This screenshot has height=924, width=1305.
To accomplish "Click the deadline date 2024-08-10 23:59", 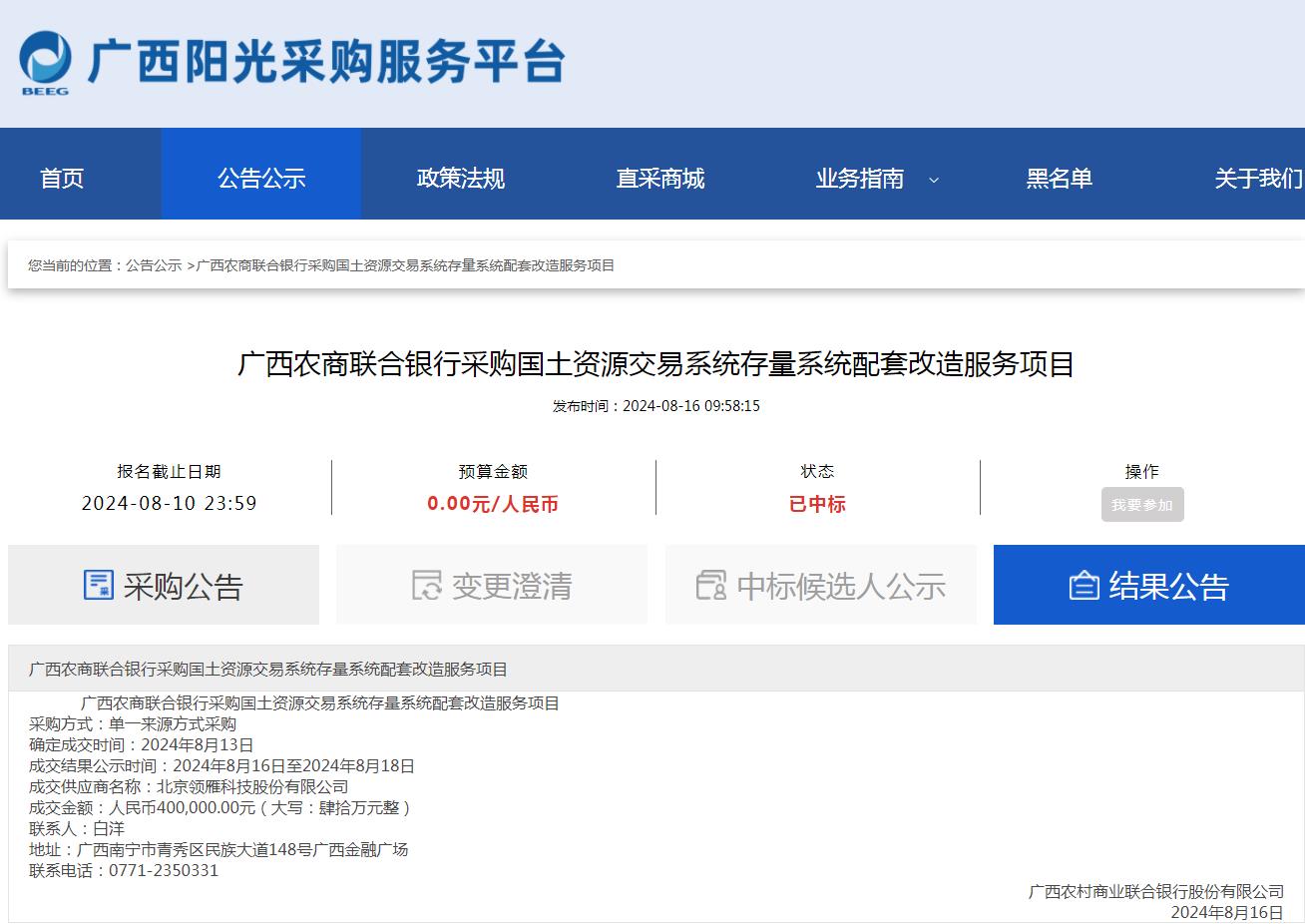I will [169, 504].
